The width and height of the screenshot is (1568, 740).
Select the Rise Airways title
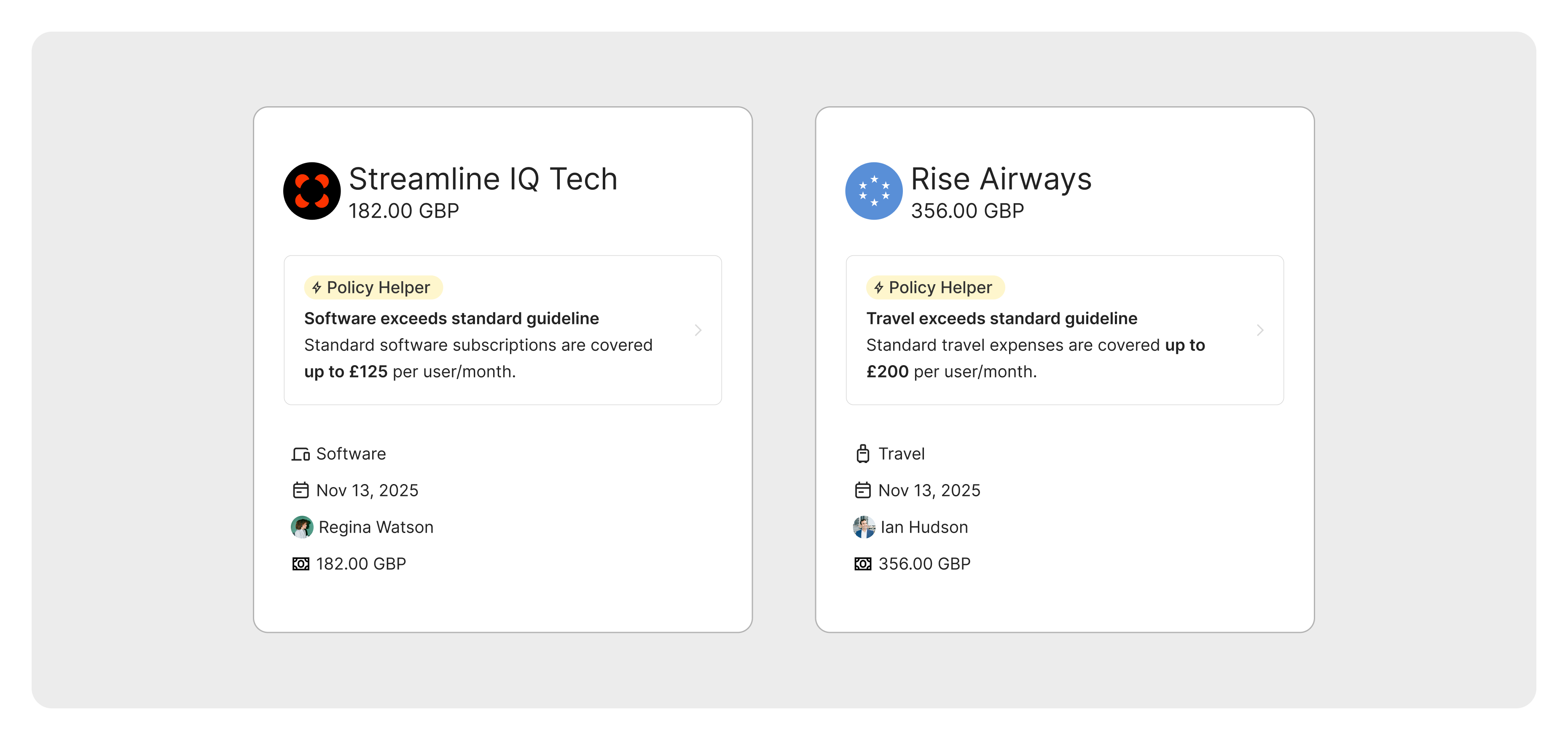point(1001,179)
